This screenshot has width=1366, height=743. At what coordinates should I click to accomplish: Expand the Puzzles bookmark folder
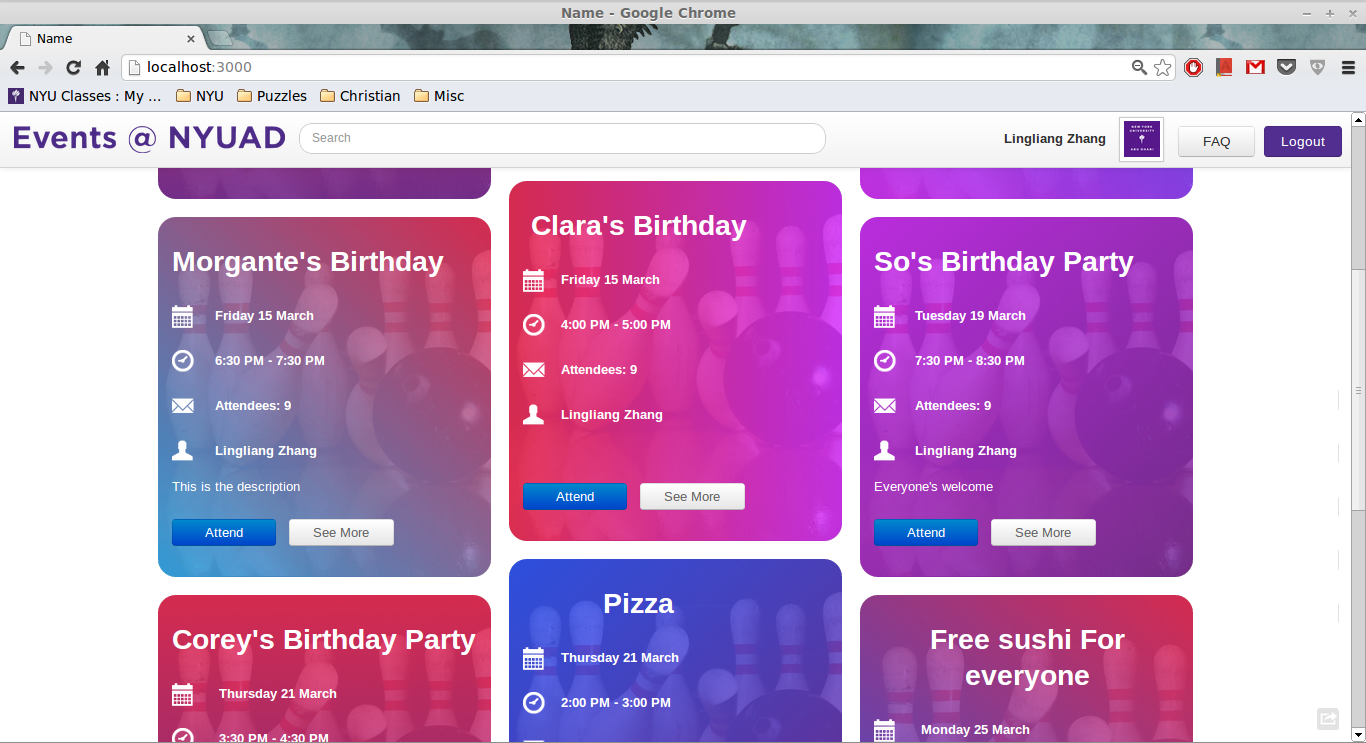pyautogui.click(x=272, y=96)
